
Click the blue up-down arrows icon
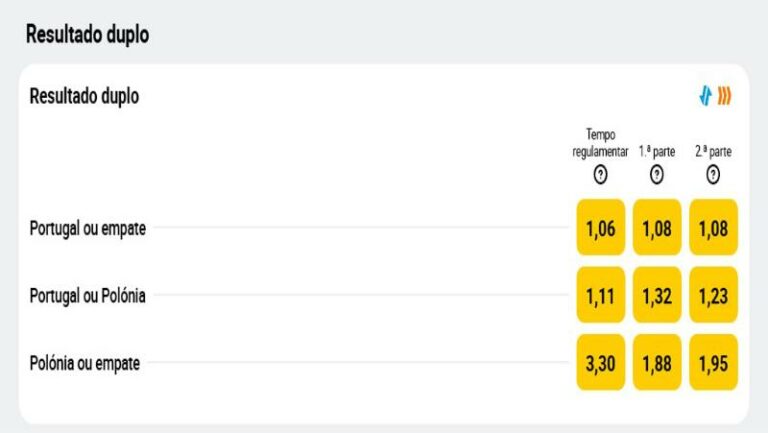click(x=706, y=96)
